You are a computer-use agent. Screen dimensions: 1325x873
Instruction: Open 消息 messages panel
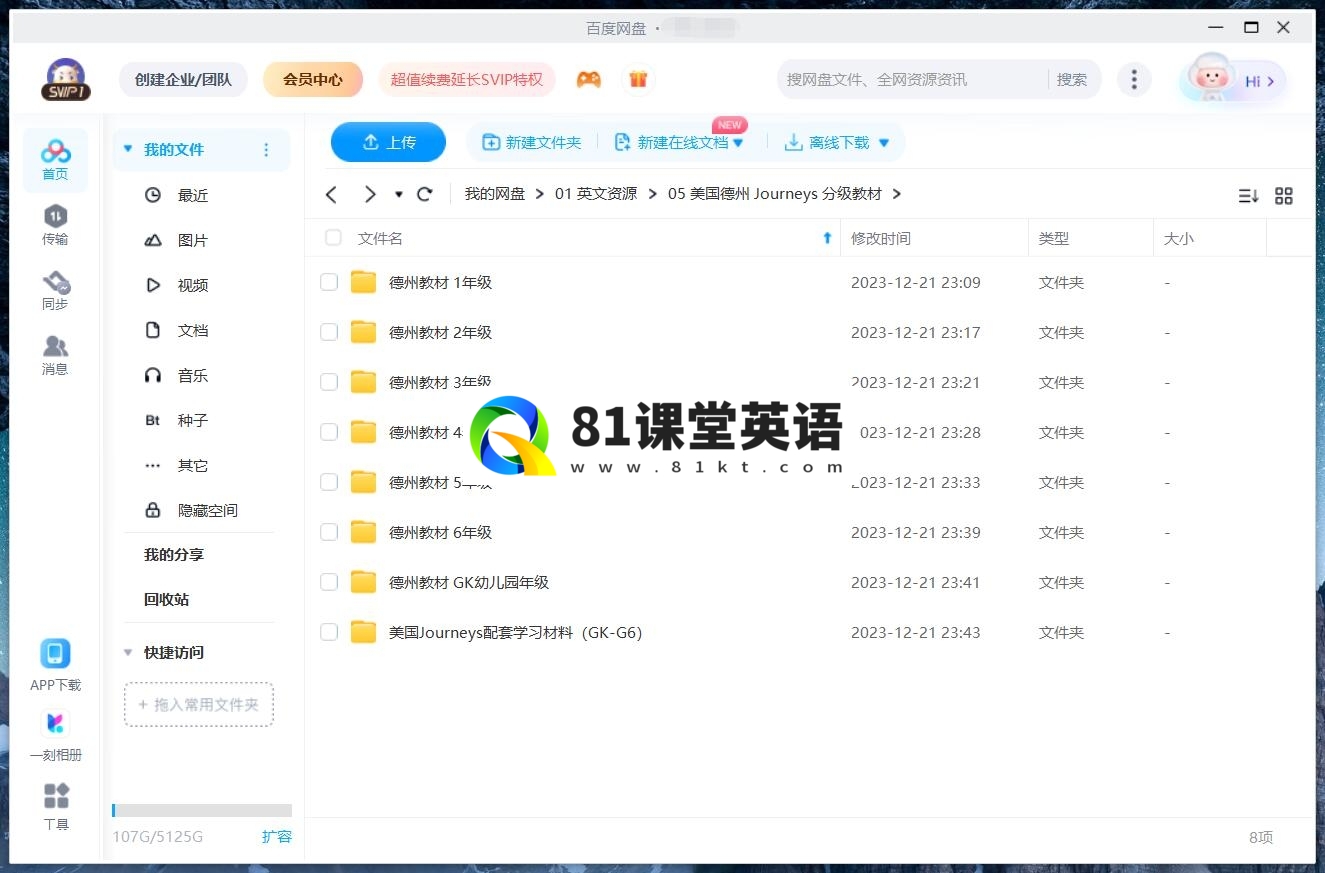coord(55,355)
